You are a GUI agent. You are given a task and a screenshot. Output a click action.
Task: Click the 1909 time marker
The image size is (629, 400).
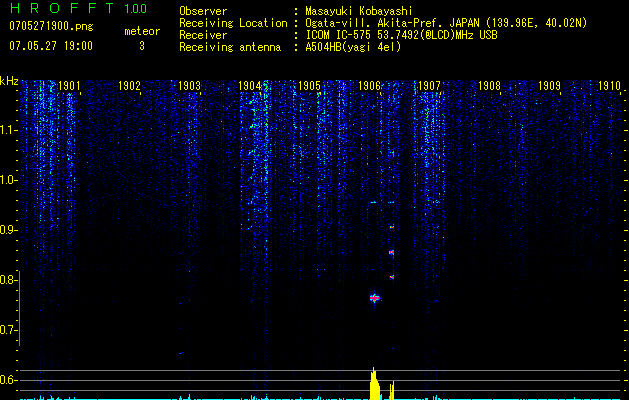pos(549,86)
